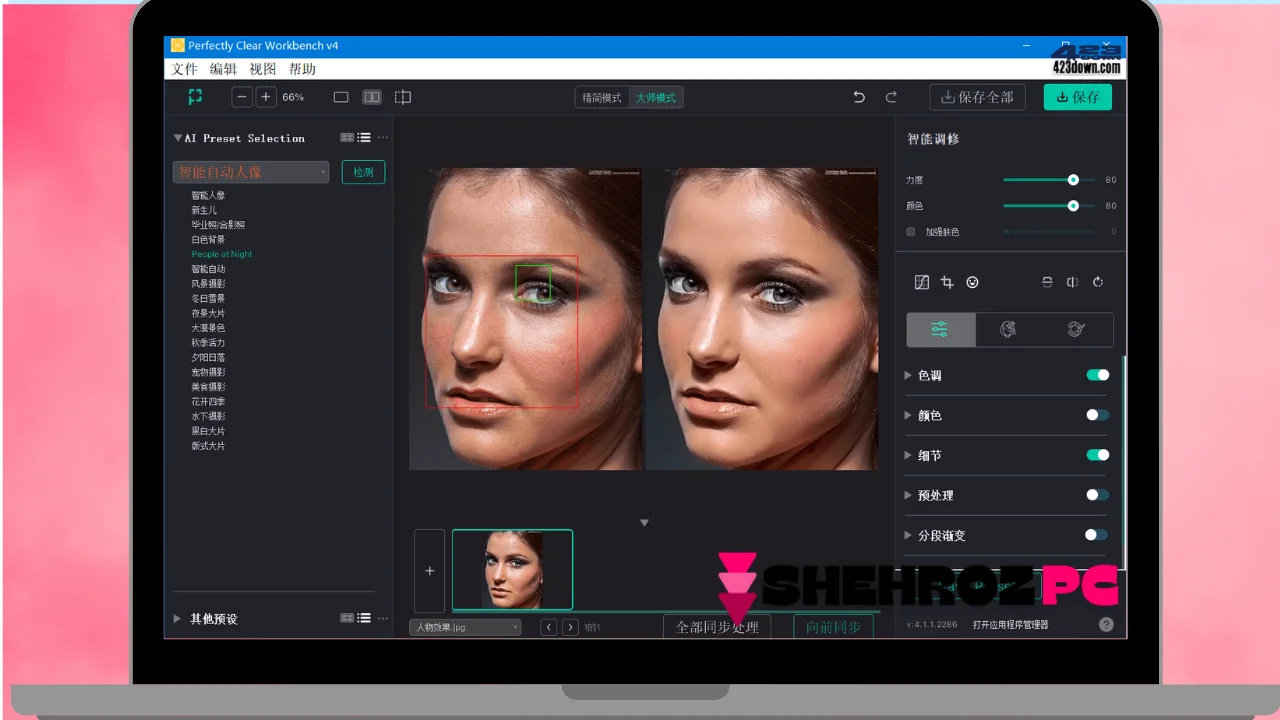
Task: Click the 全部同步处理 button
Action: 717,627
